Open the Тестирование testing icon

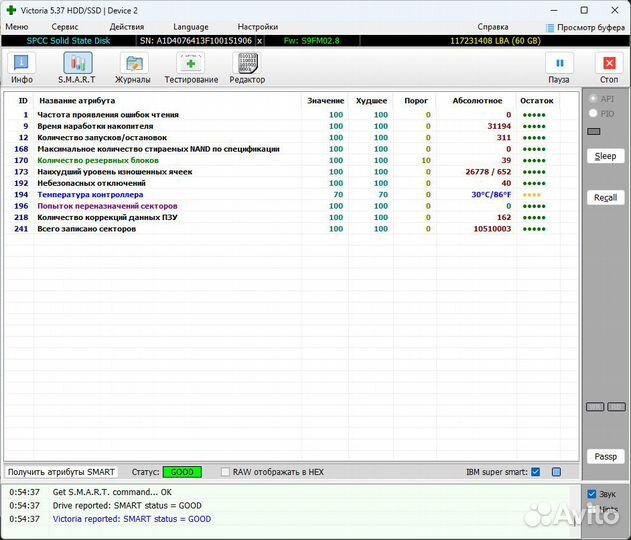tap(191, 67)
